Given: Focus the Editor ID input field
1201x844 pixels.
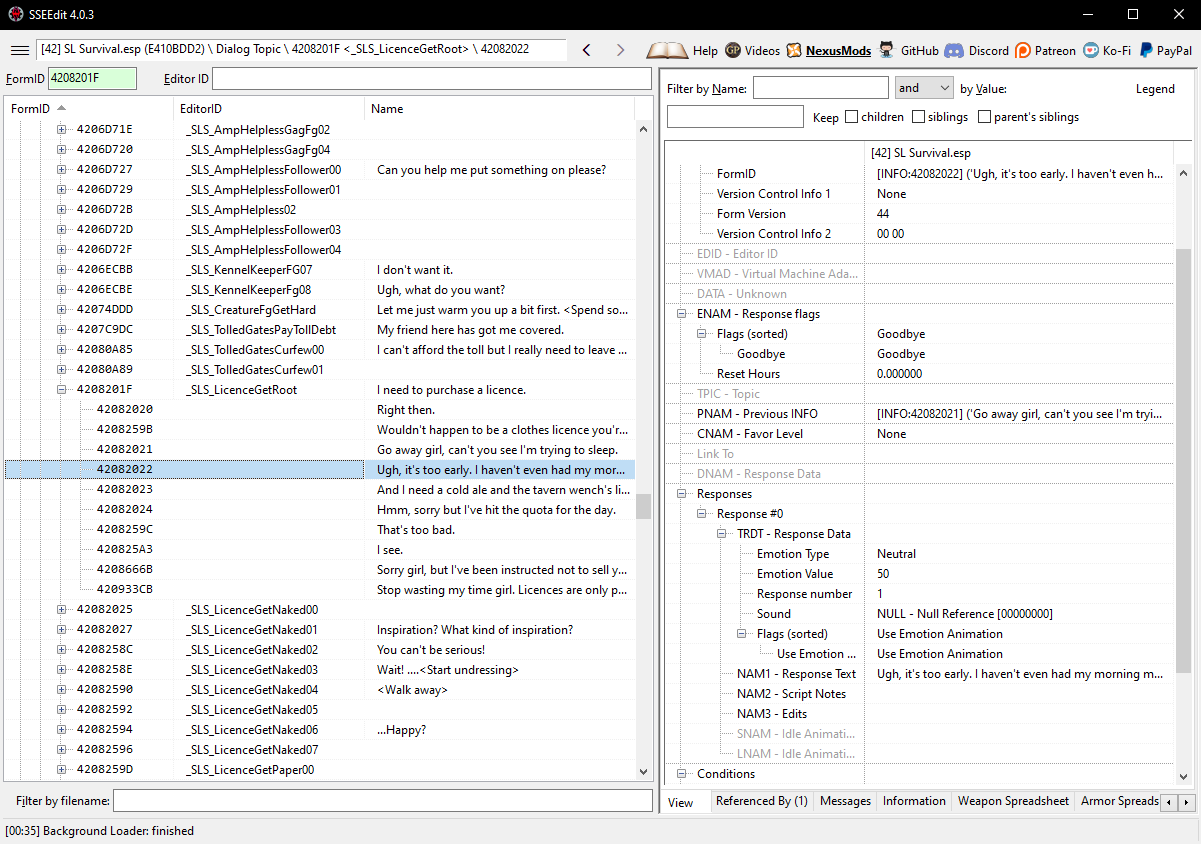Looking at the screenshot, I should tap(432, 78).
